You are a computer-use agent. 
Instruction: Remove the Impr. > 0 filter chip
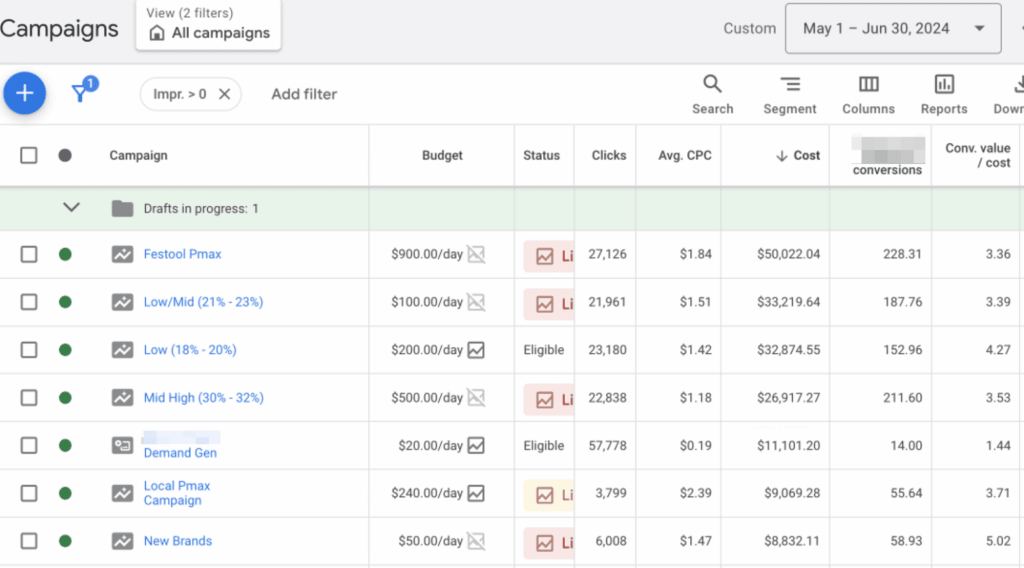[224, 94]
